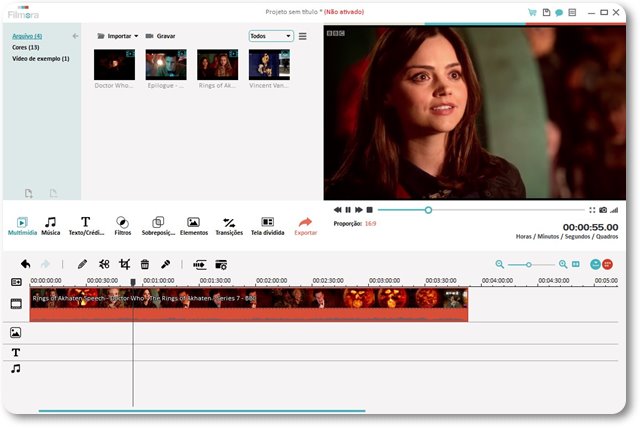Click the fast forward playback button
This screenshot has width=640, height=428.
coord(359,210)
